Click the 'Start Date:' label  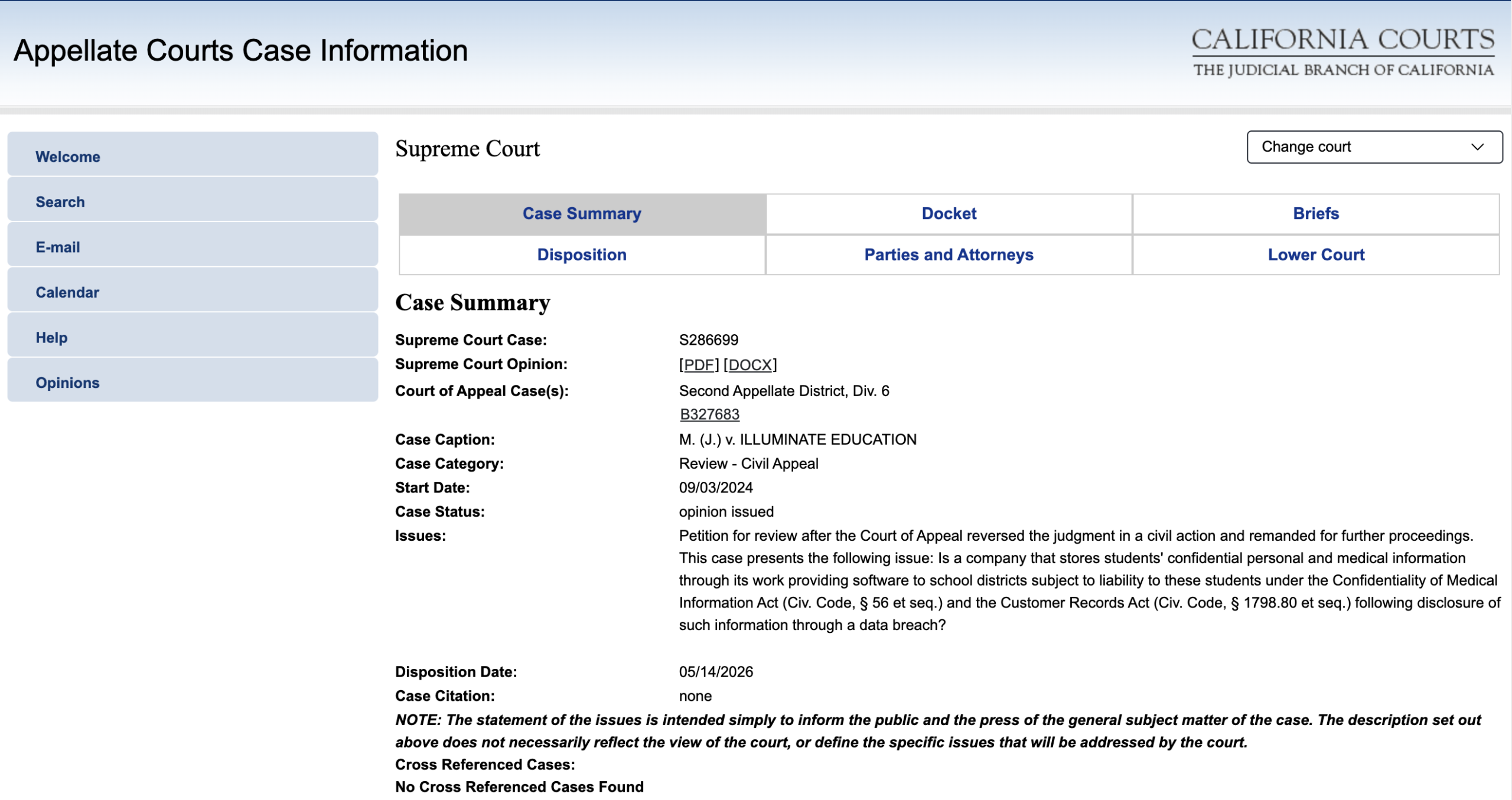433,488
